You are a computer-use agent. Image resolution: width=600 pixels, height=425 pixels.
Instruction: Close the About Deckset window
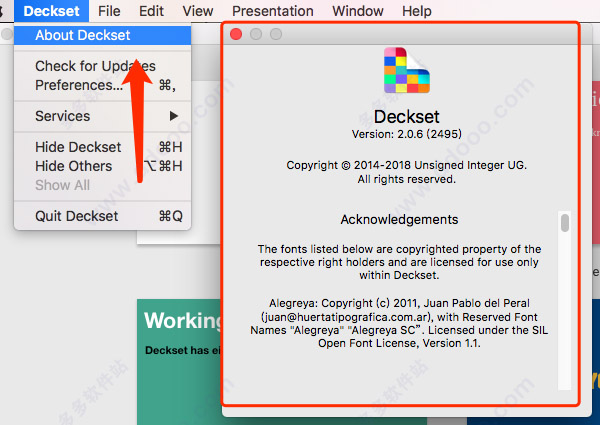pos(236,34)
